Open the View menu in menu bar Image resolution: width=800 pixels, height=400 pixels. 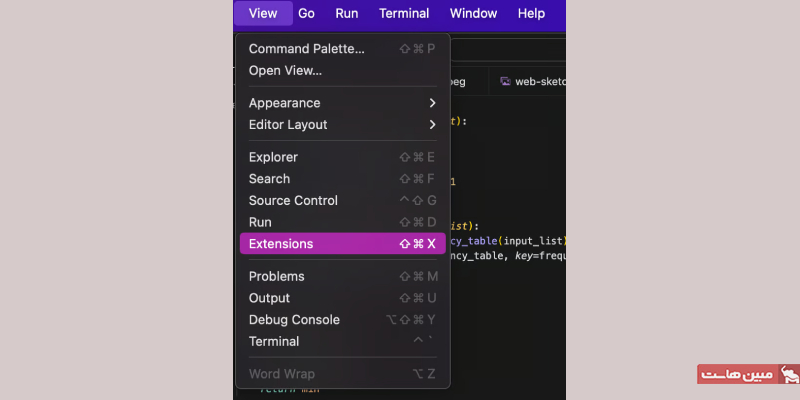tap(263, 13)
